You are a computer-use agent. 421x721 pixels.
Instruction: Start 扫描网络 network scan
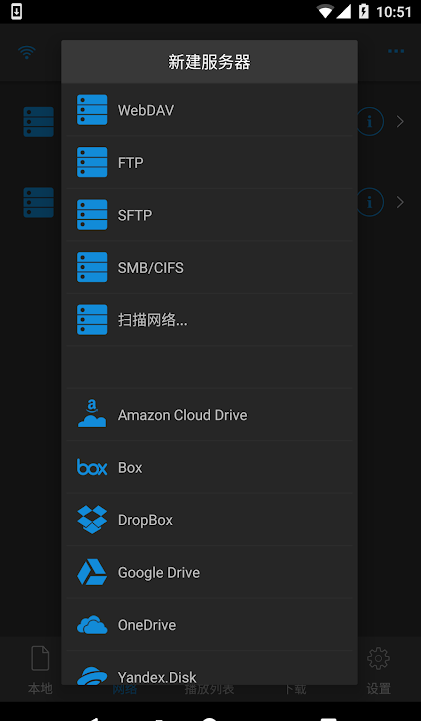tap(210, 320)
